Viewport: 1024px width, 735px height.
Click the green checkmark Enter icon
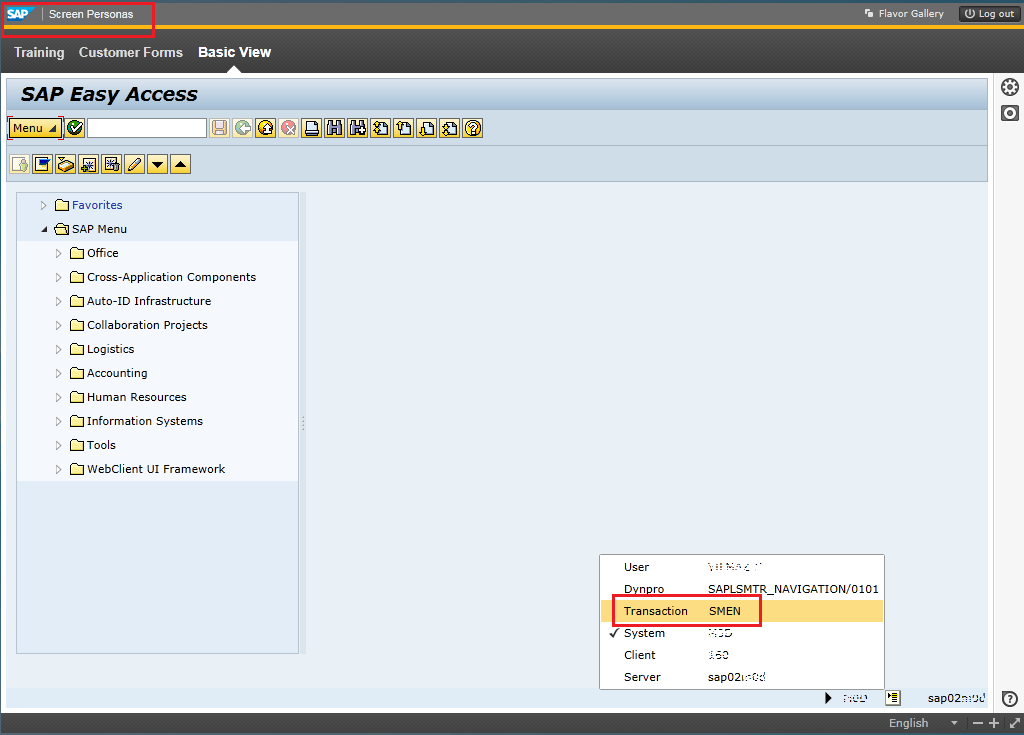[75, 128]
